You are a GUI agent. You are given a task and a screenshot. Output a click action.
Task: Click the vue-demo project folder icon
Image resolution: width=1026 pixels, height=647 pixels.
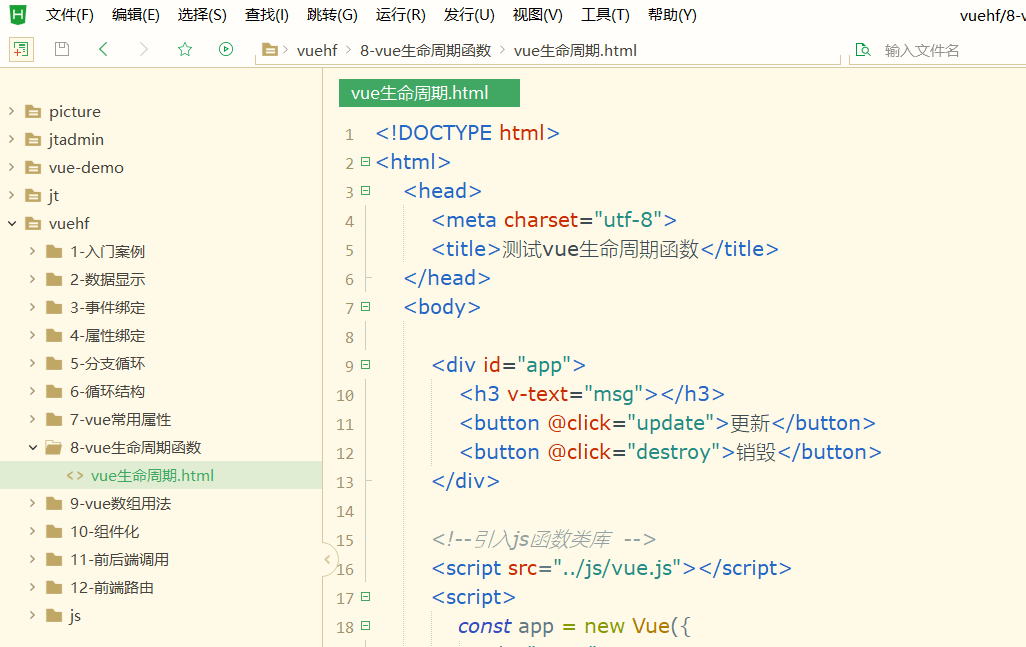[33, 168]
